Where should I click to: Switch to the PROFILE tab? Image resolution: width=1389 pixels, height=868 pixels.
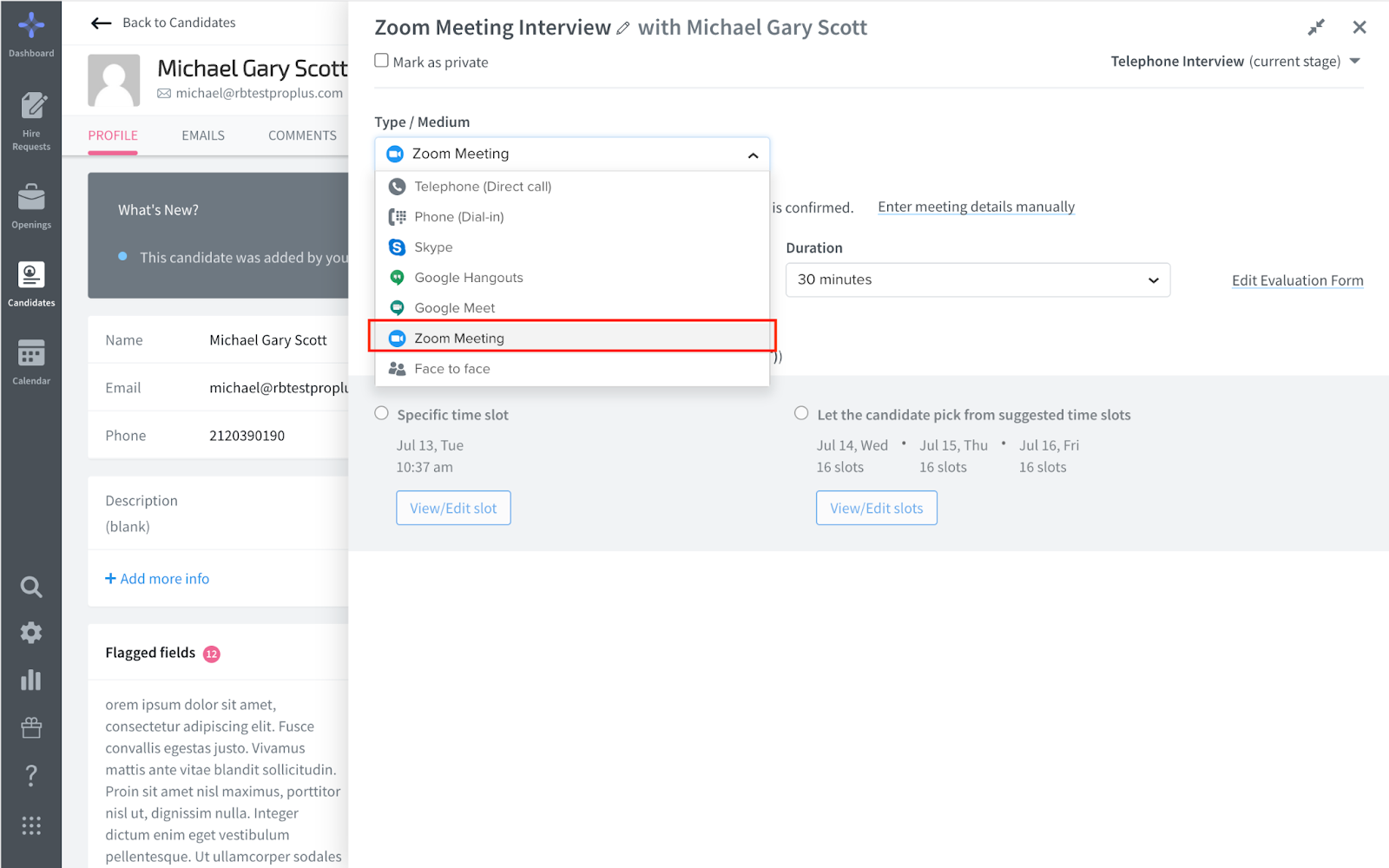pyautogui.click(x=113, y=136)
